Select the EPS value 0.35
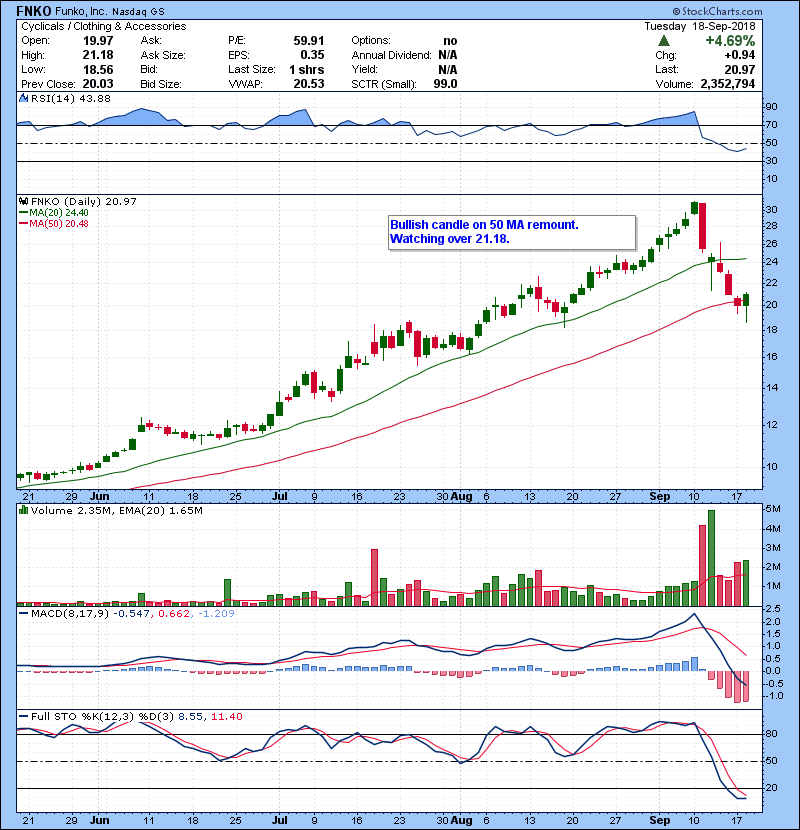The height and width of the screenshot is (830, 800). pos(312,55)
